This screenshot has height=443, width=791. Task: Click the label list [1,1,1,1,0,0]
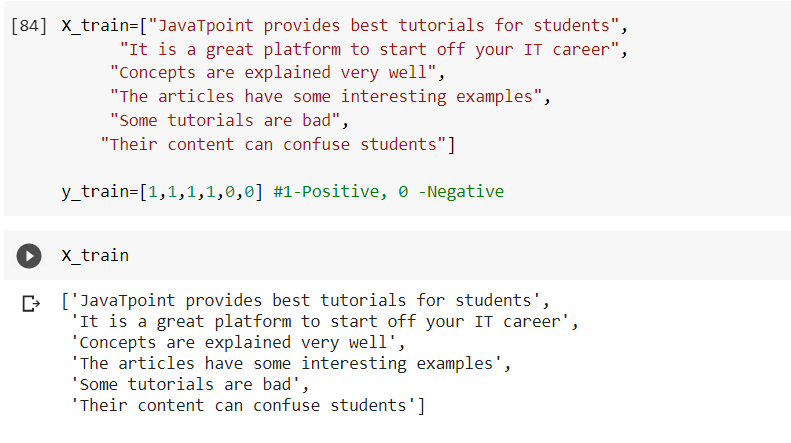click(201, 192)
